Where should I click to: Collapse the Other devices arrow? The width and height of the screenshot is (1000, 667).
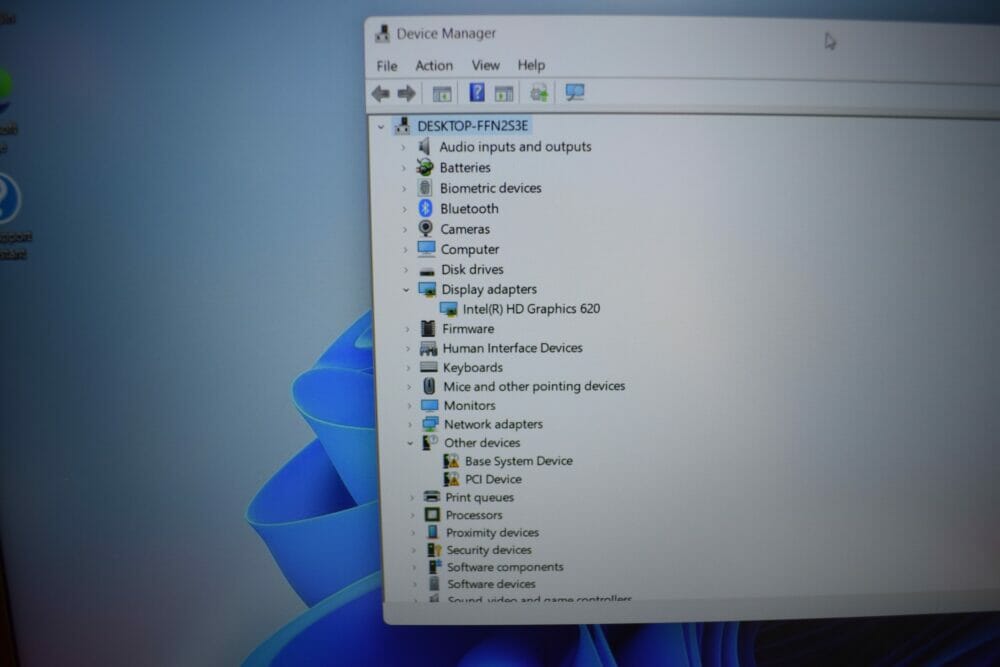(x=410, y=443)
